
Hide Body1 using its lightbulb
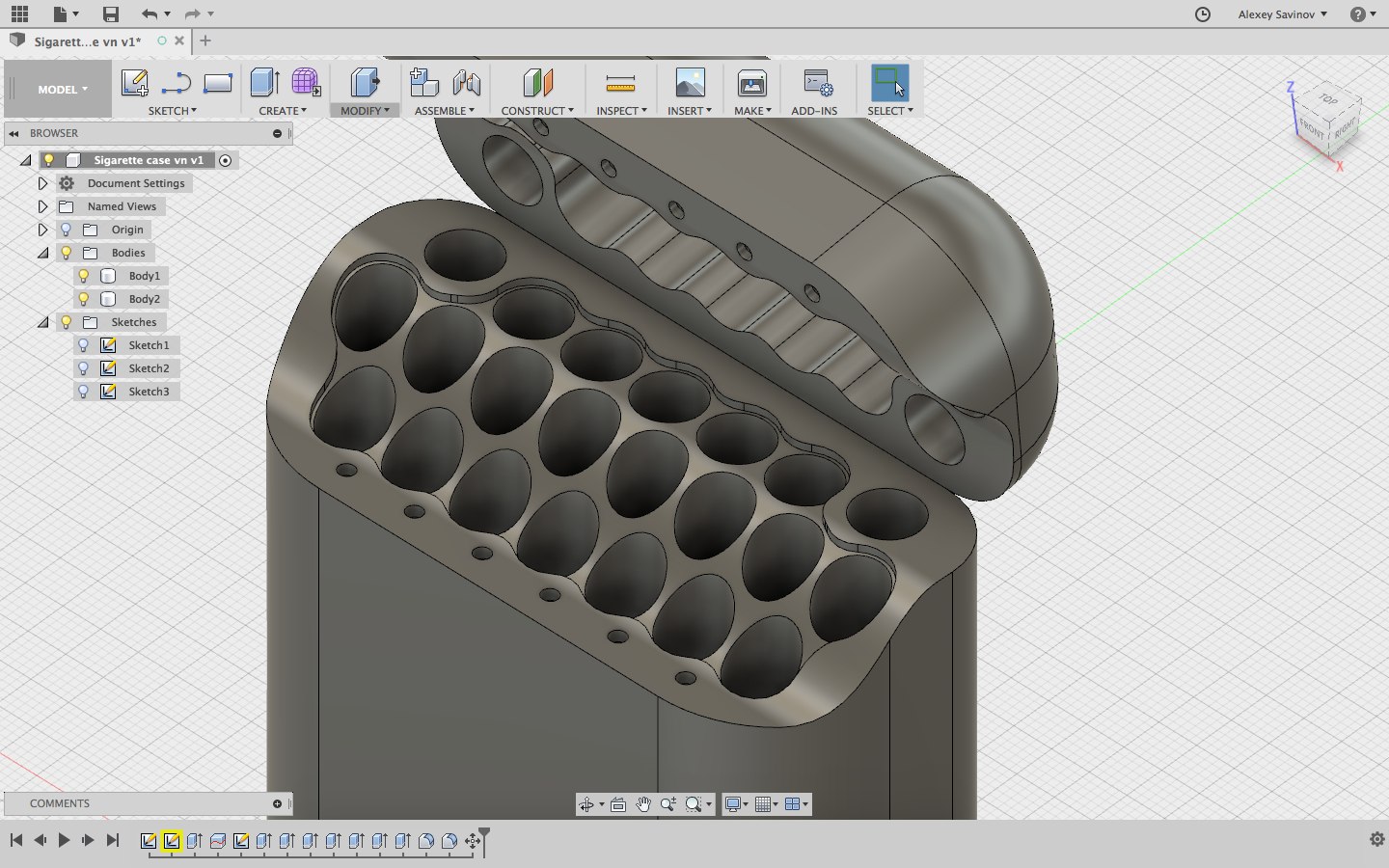[x=84, y=276]
